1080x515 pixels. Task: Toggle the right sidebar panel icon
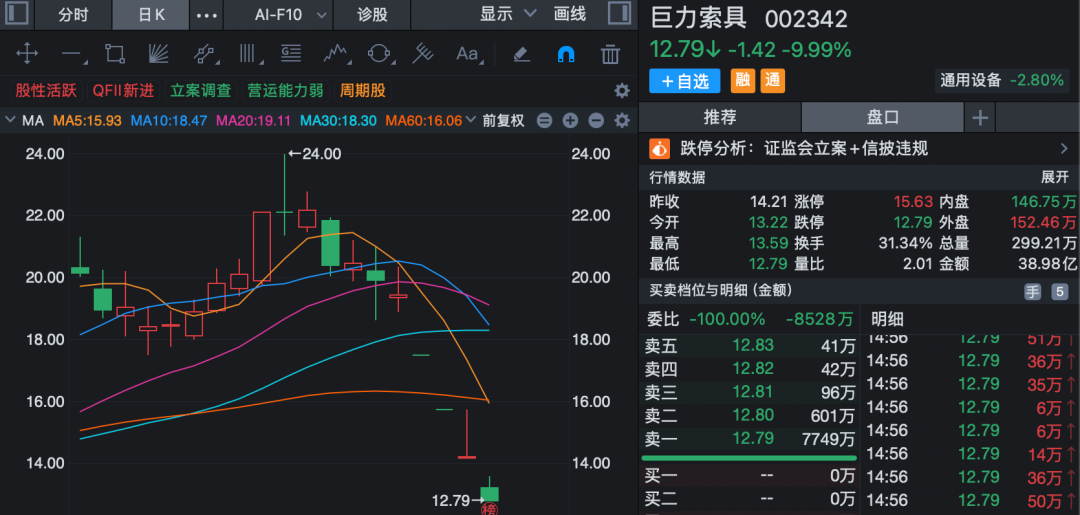pos(619,14)
